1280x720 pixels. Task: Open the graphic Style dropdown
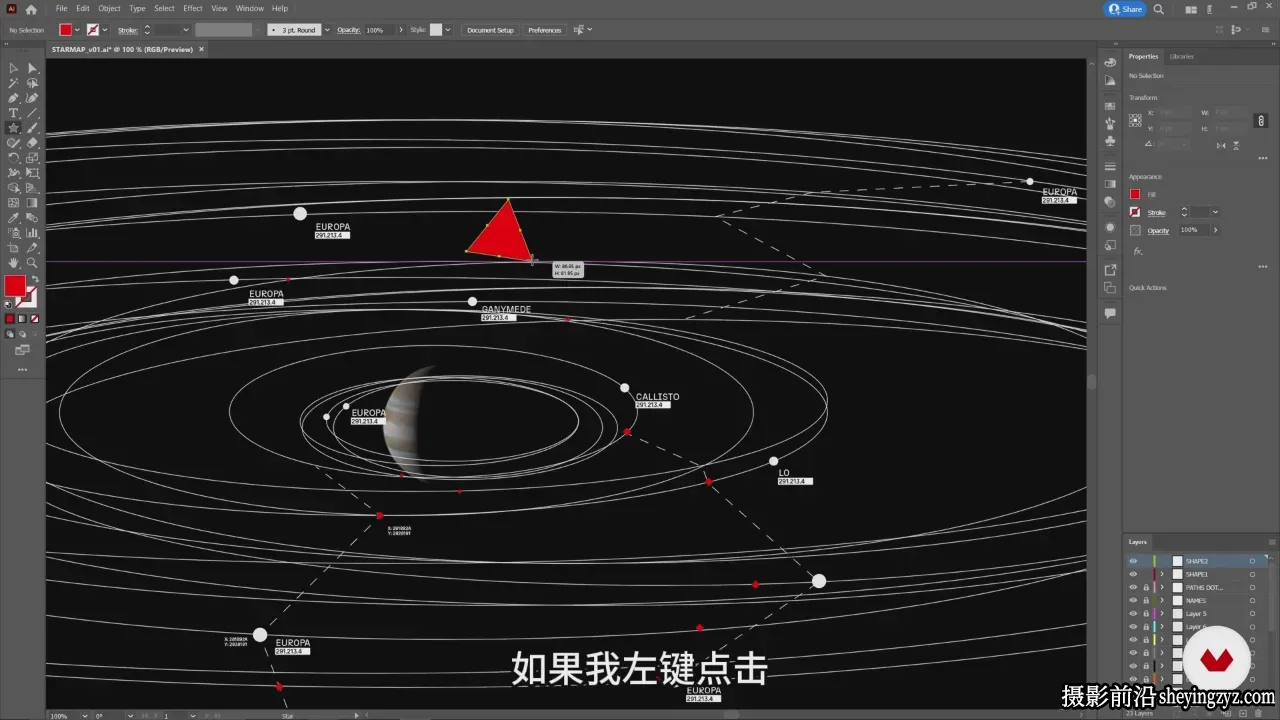(448, 30)
